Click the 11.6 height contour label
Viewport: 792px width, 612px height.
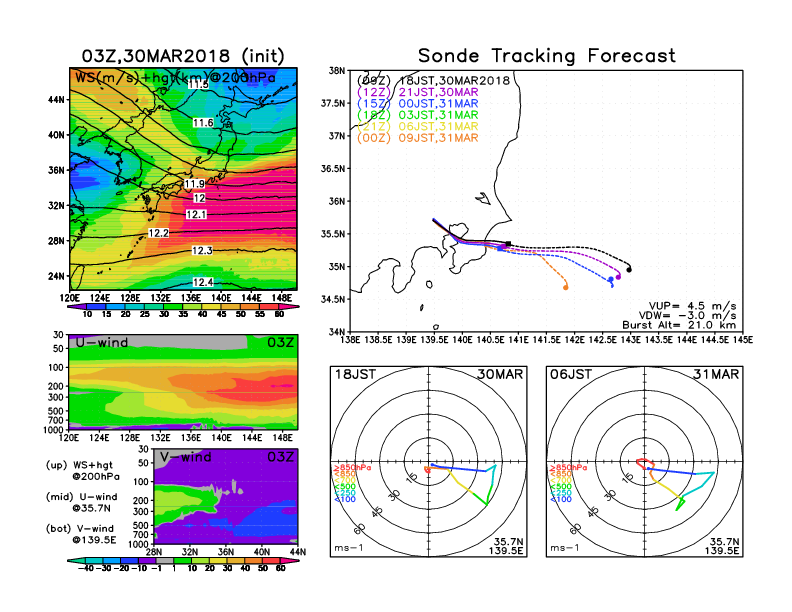[x=203, y=123]
